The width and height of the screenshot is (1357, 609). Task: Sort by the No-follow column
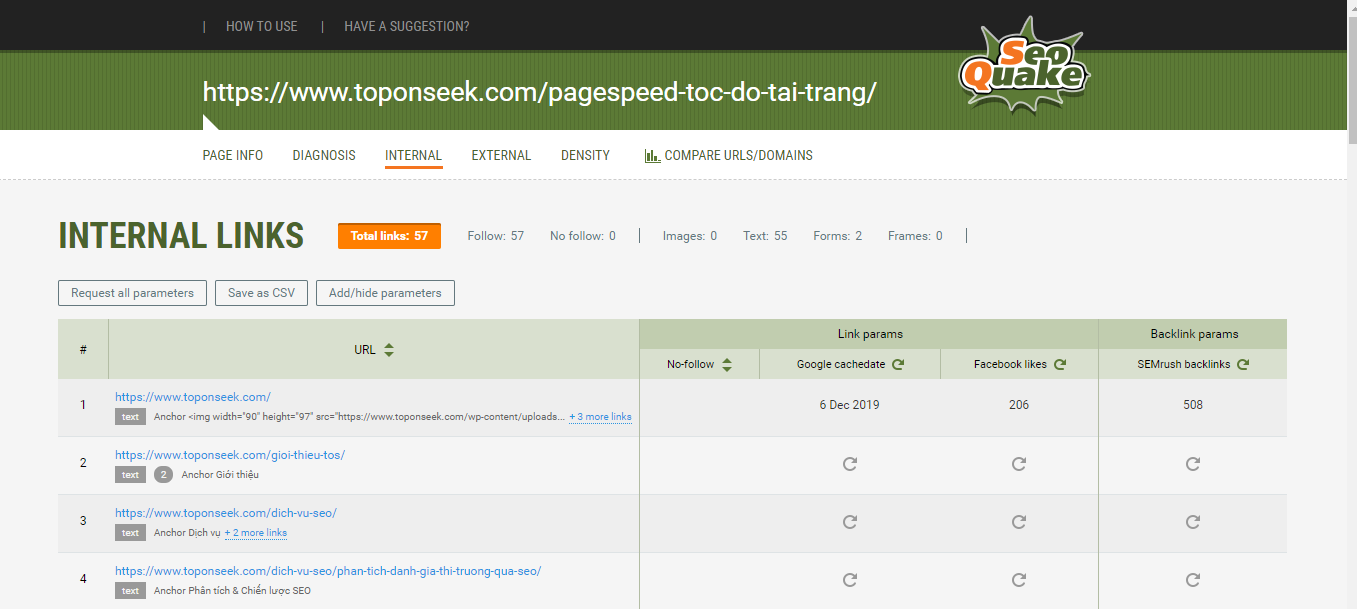tap(727, 365)
